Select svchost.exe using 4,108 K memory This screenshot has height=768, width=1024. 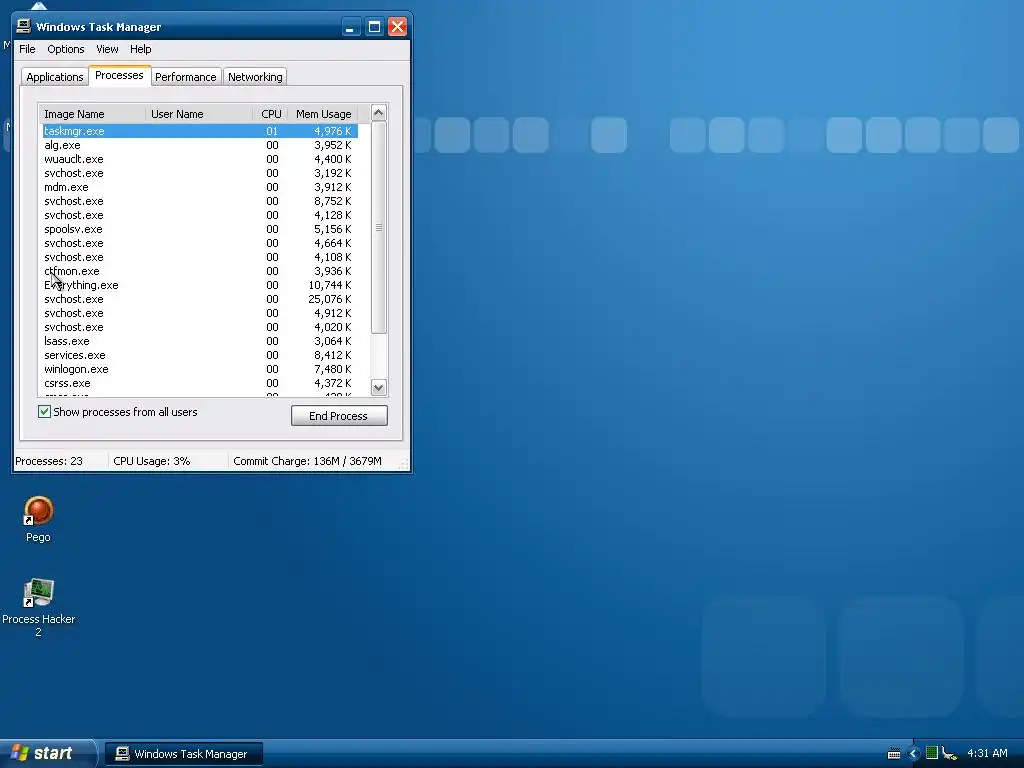point(200,257)
